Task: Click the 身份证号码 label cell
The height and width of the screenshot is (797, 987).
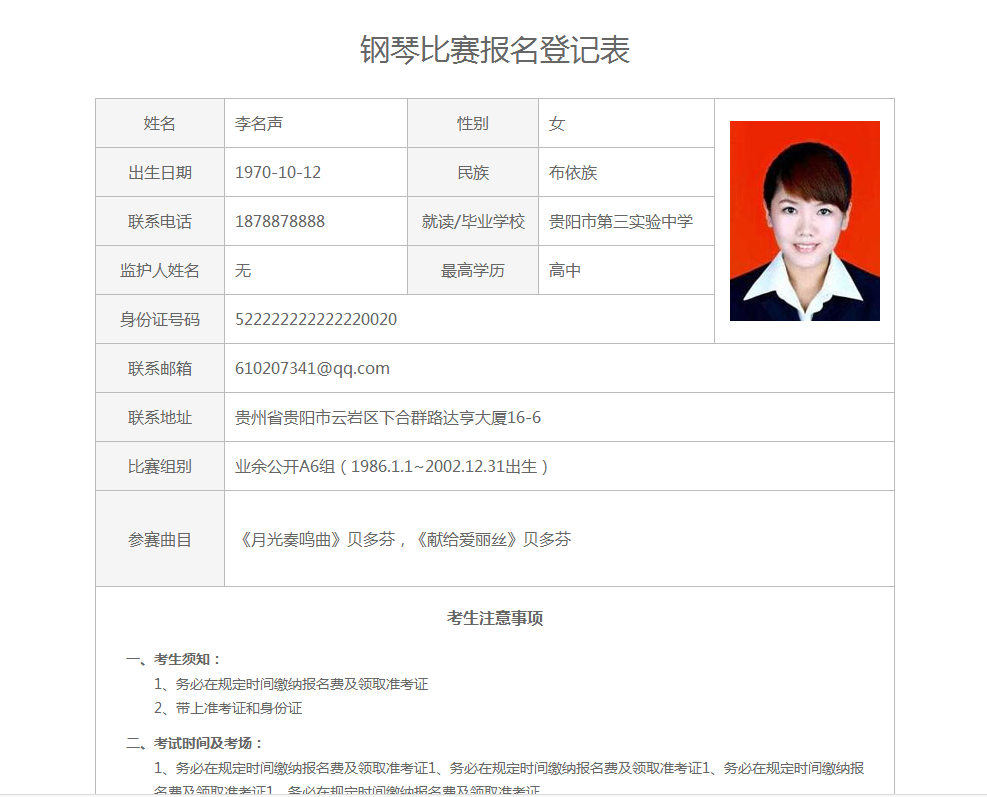Action: point(160,319)
